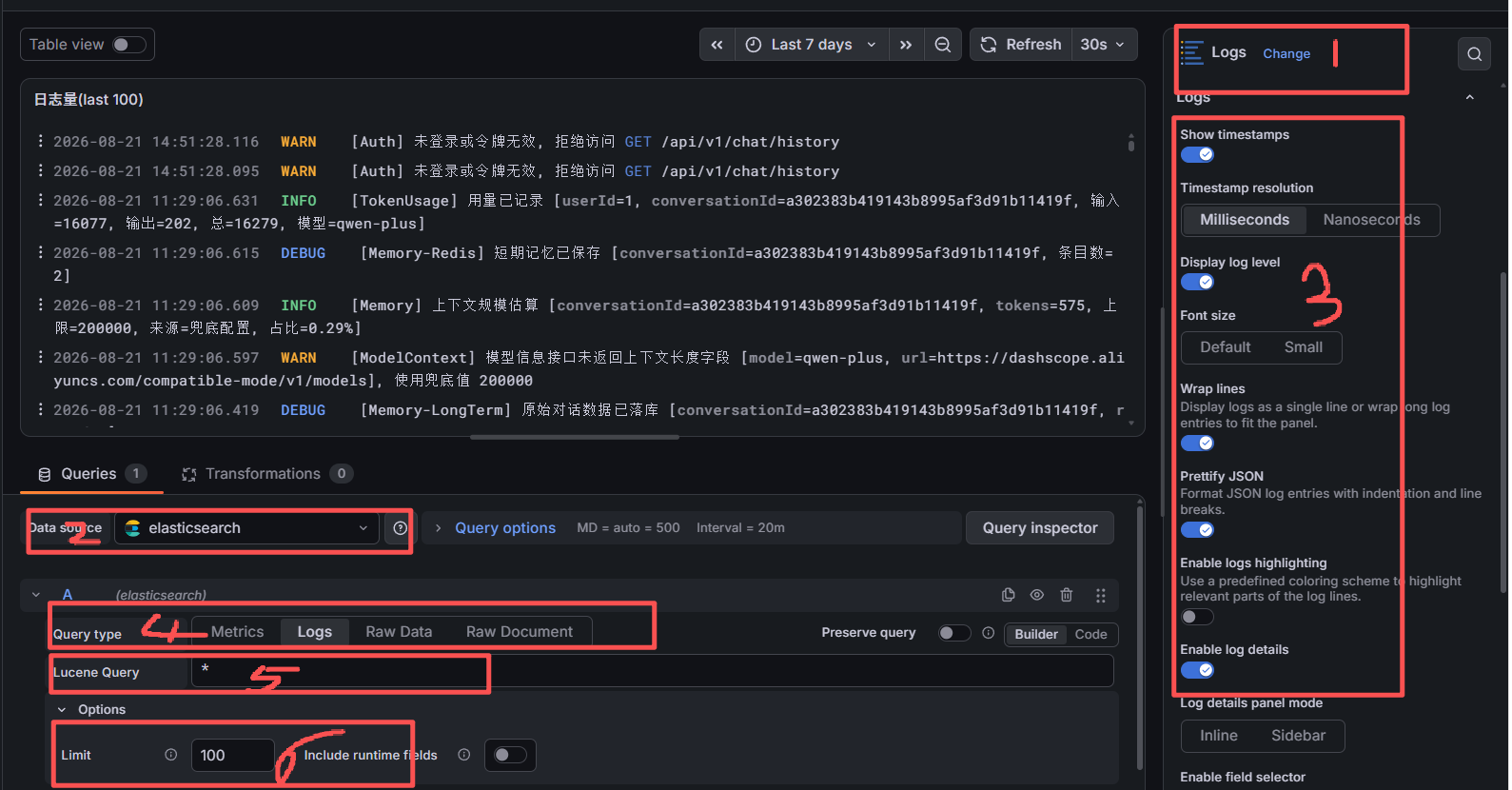The image size is (1512, 790).
Task: Zoom out the time range
Action: [x=942, y=45]
